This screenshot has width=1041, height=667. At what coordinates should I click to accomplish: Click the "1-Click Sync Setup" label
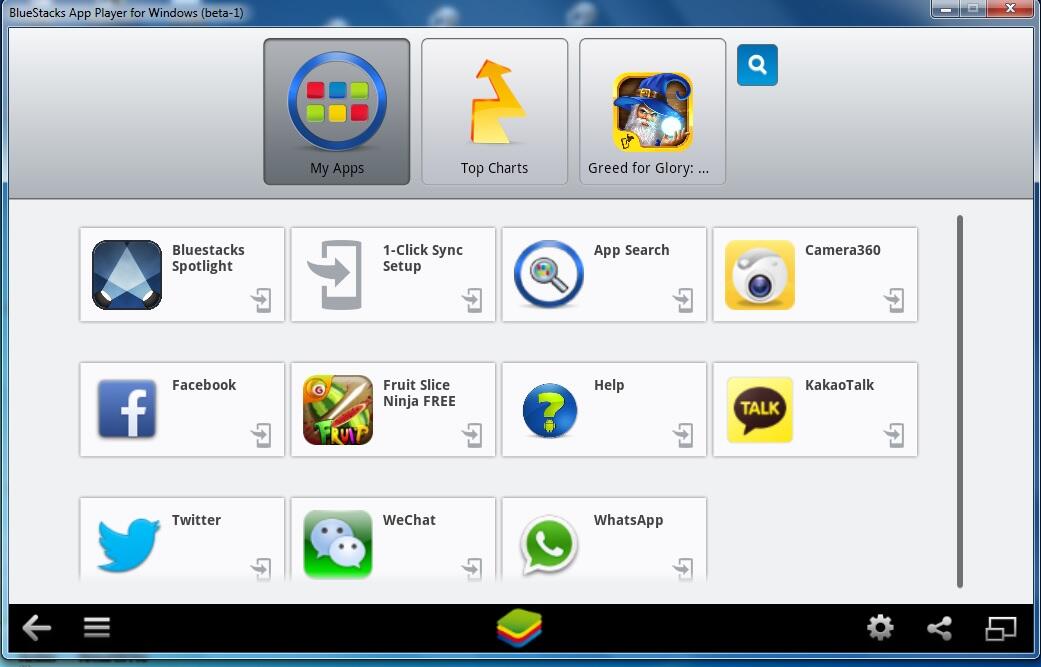click(423, 258)
